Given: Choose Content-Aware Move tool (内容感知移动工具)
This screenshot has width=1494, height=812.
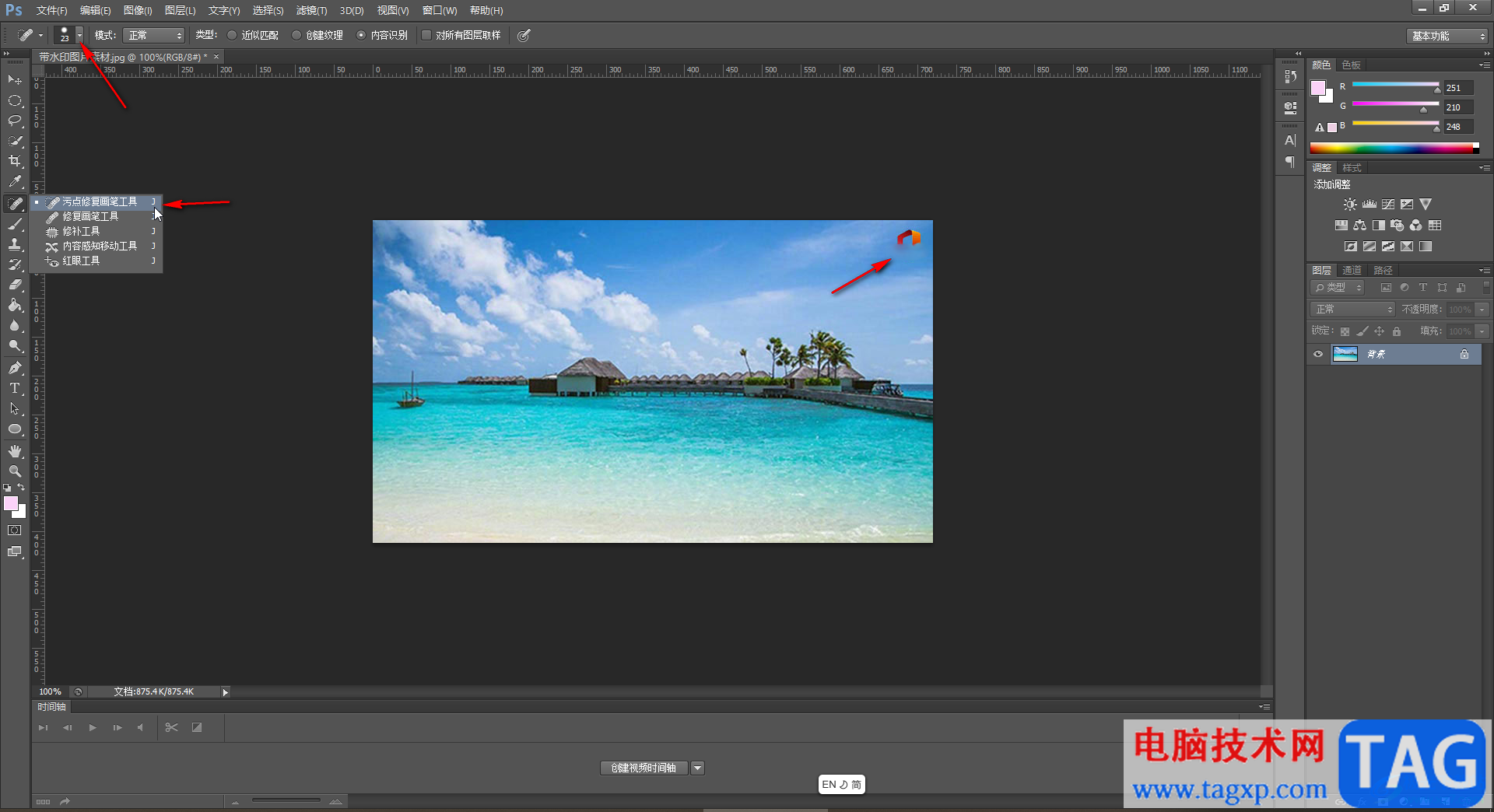Looking at the screenshot, I should 96,246.
